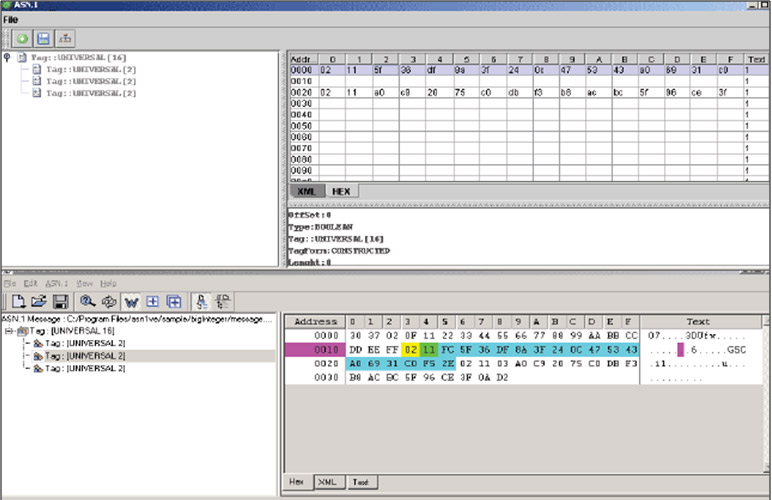
Task: Click the open folder icon in lower toolbar
Action: coord(39,301)
